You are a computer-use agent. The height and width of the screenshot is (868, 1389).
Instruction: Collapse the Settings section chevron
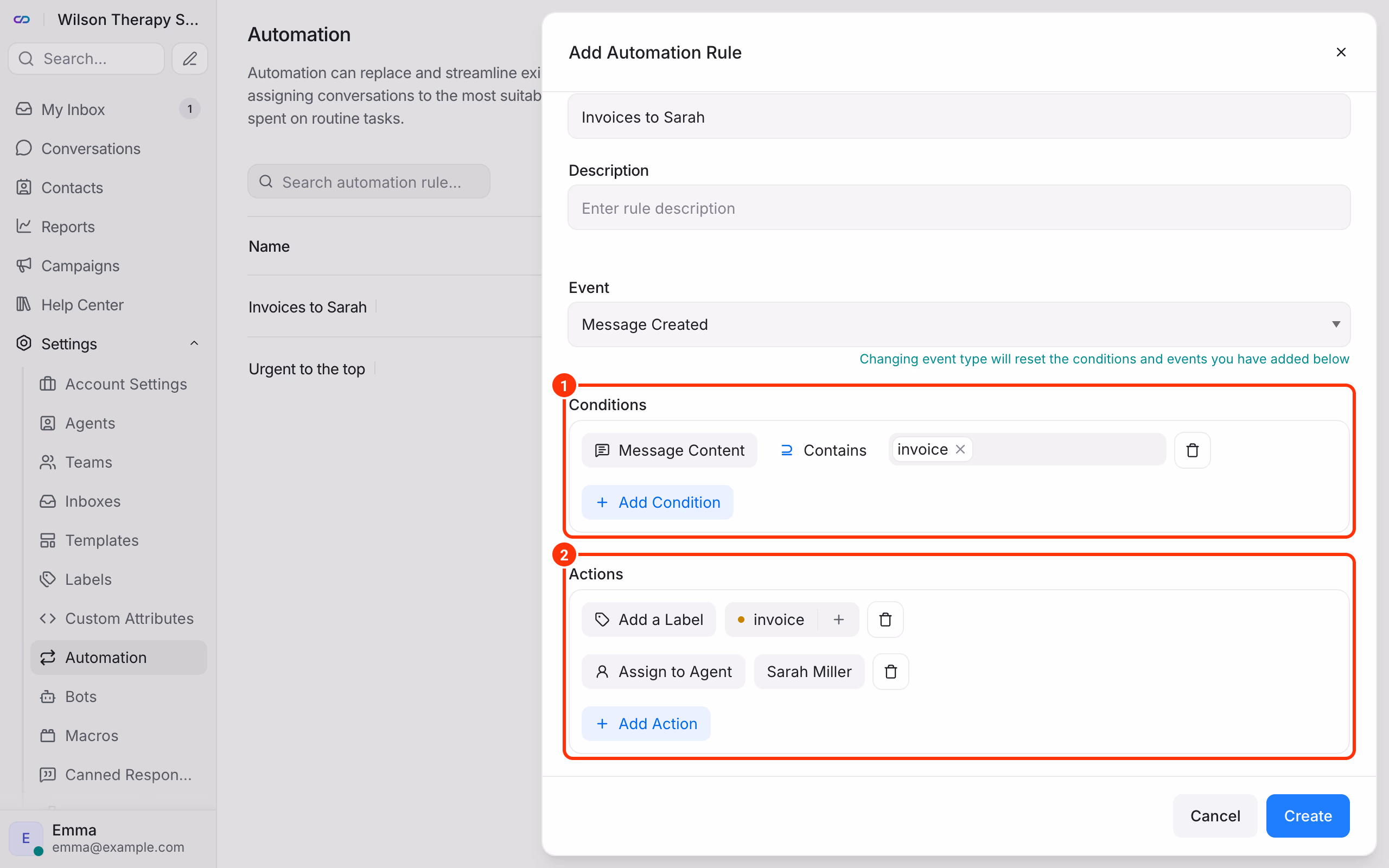(194, 343)
